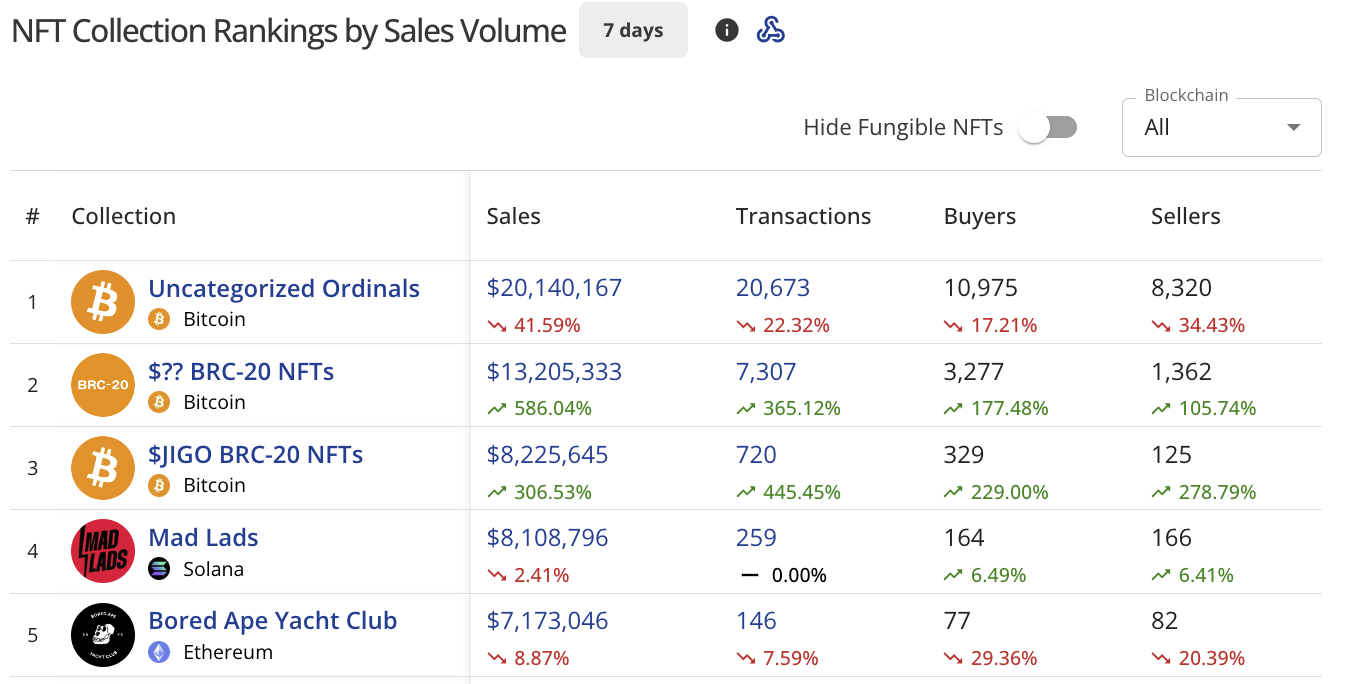Click the 259 transactions value
The height and width of the screenshot is (684, 1356).
756,537
